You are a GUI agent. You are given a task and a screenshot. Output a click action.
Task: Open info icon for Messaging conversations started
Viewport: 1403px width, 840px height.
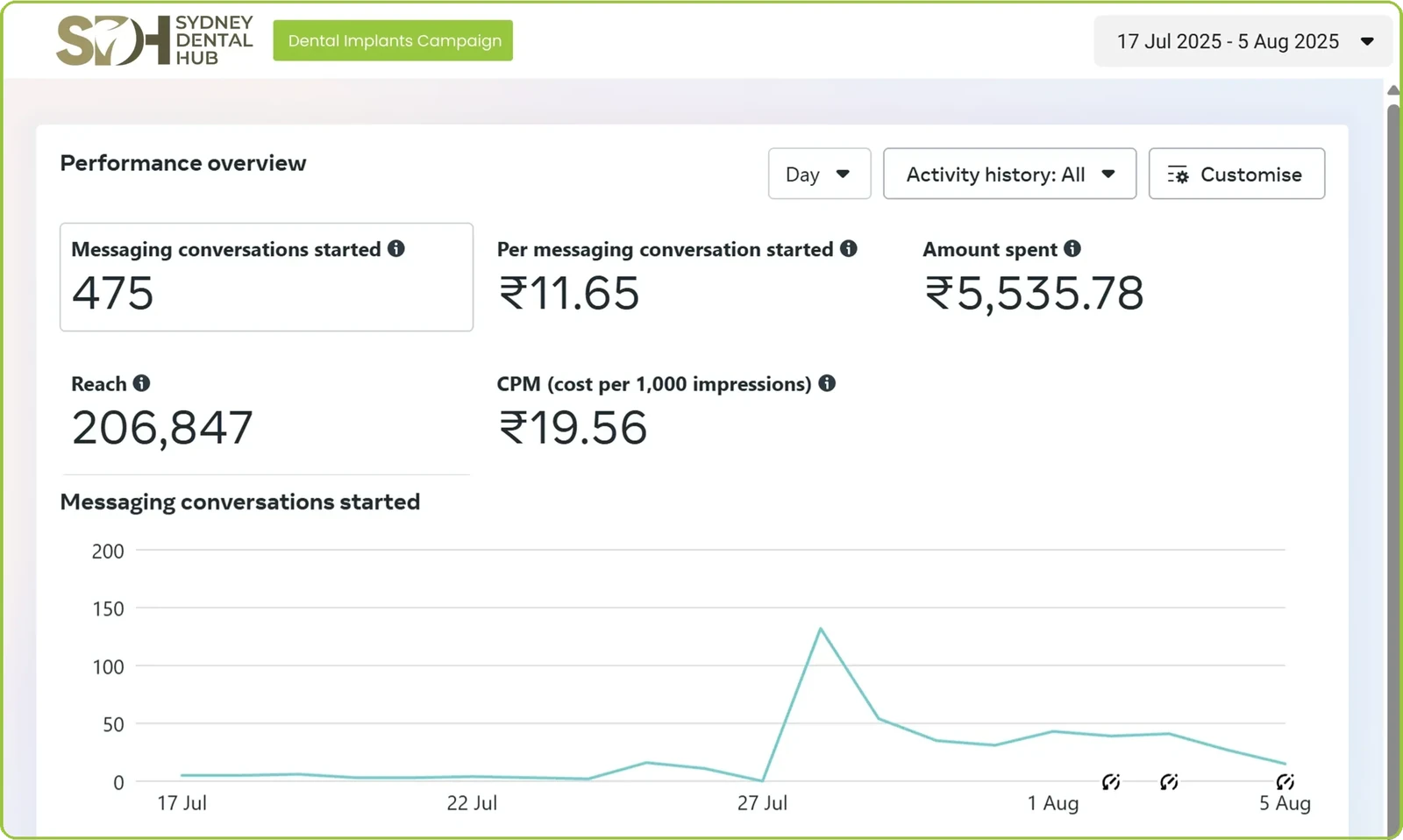coord(396,249)
